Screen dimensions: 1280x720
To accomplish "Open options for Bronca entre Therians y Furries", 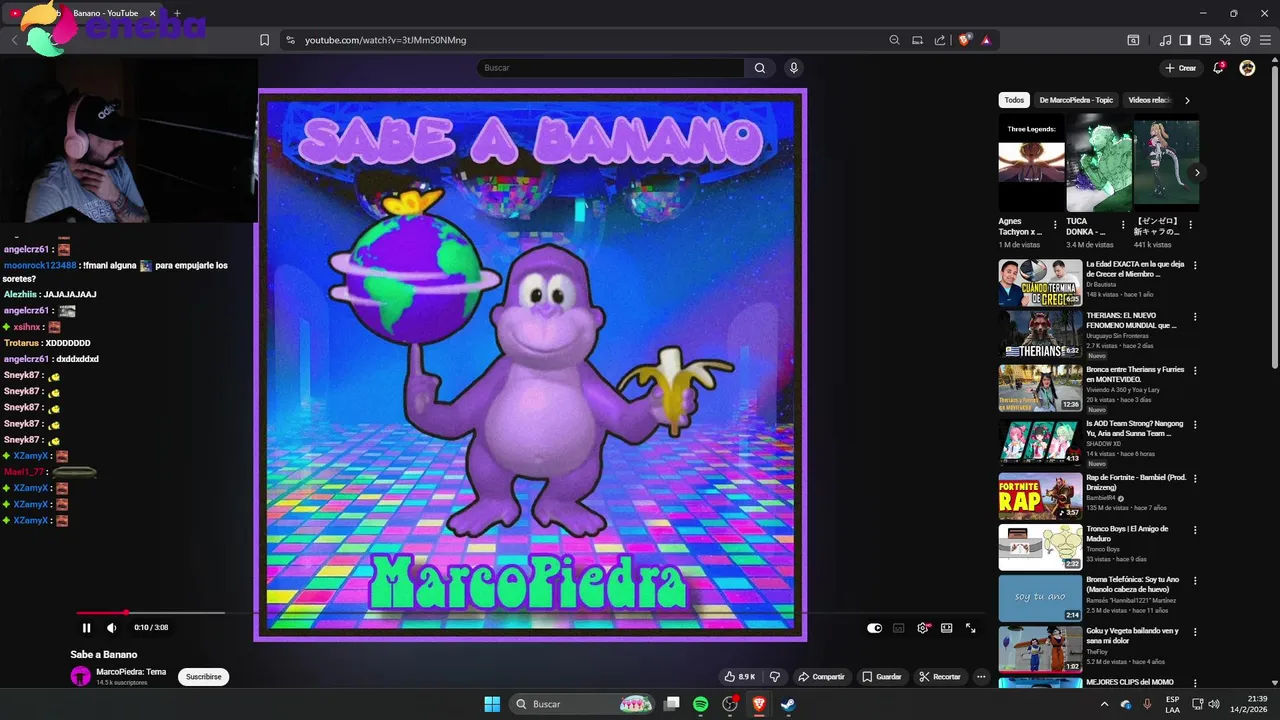I will pyautogui.click(x=1195, y=370).
